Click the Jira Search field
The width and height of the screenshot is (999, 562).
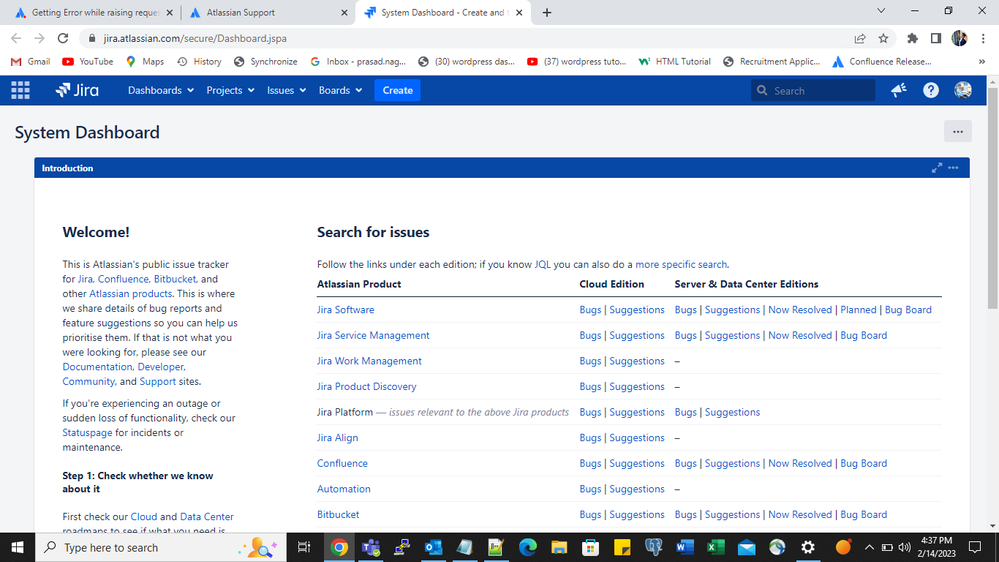pos(813,90)
